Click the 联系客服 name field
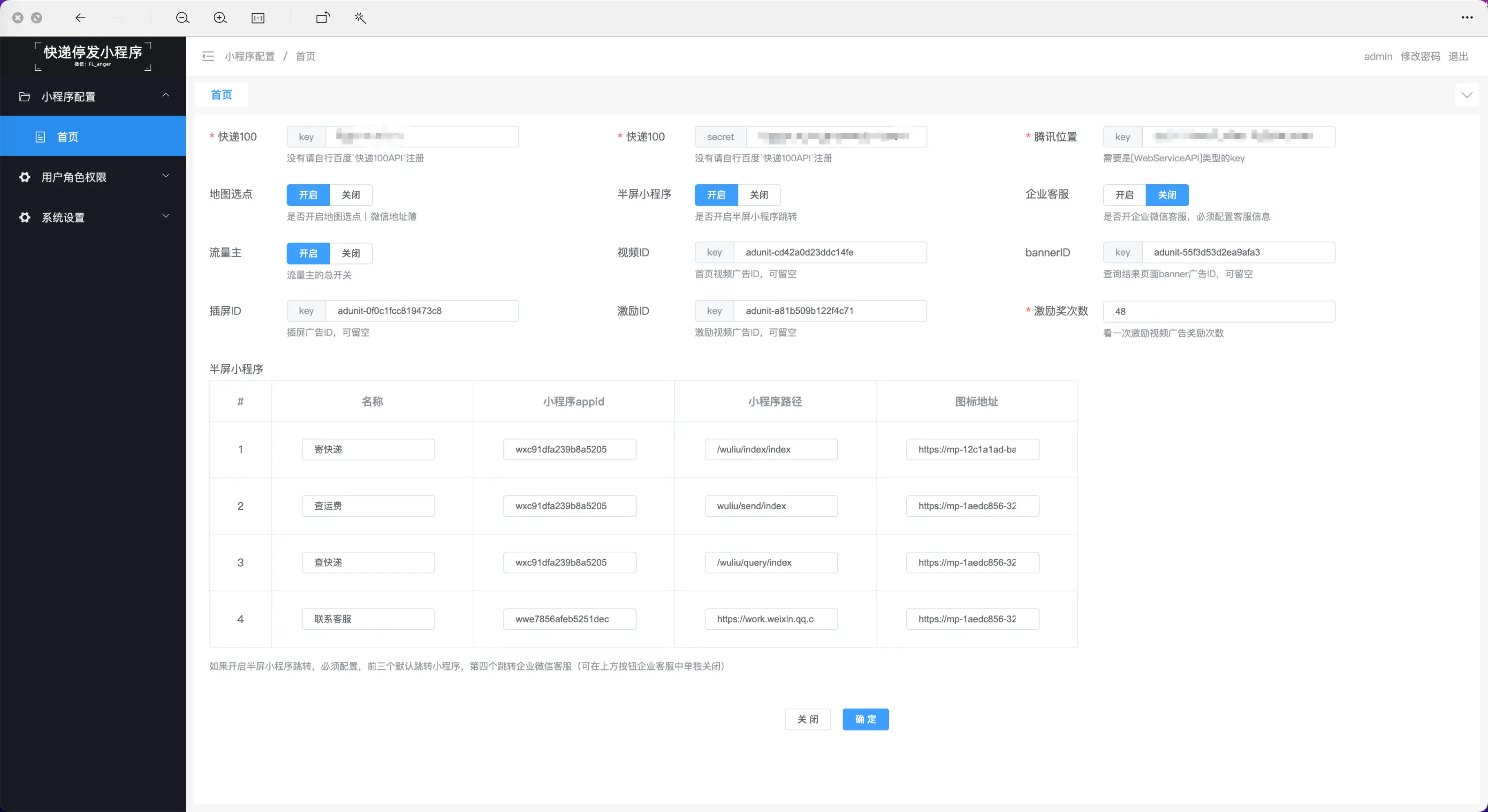This screenshot has height=812, width=1488. click(x=368, y=619)
